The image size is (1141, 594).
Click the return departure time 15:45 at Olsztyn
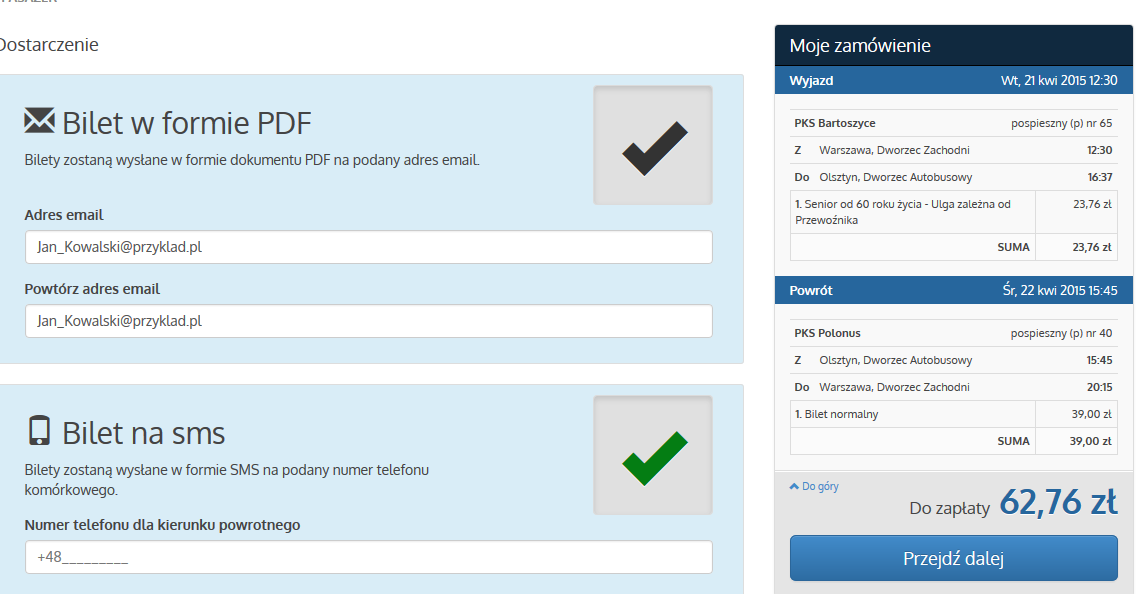tap(1100, 360)
